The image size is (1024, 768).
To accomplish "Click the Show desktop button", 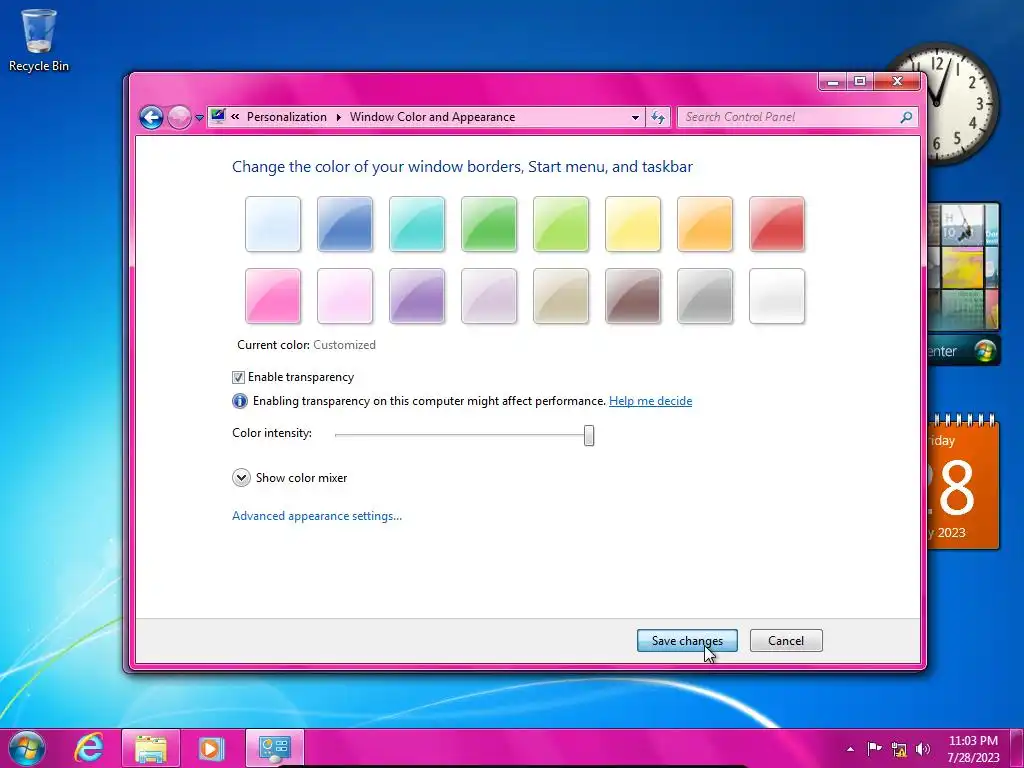I will pos(1017,748).
